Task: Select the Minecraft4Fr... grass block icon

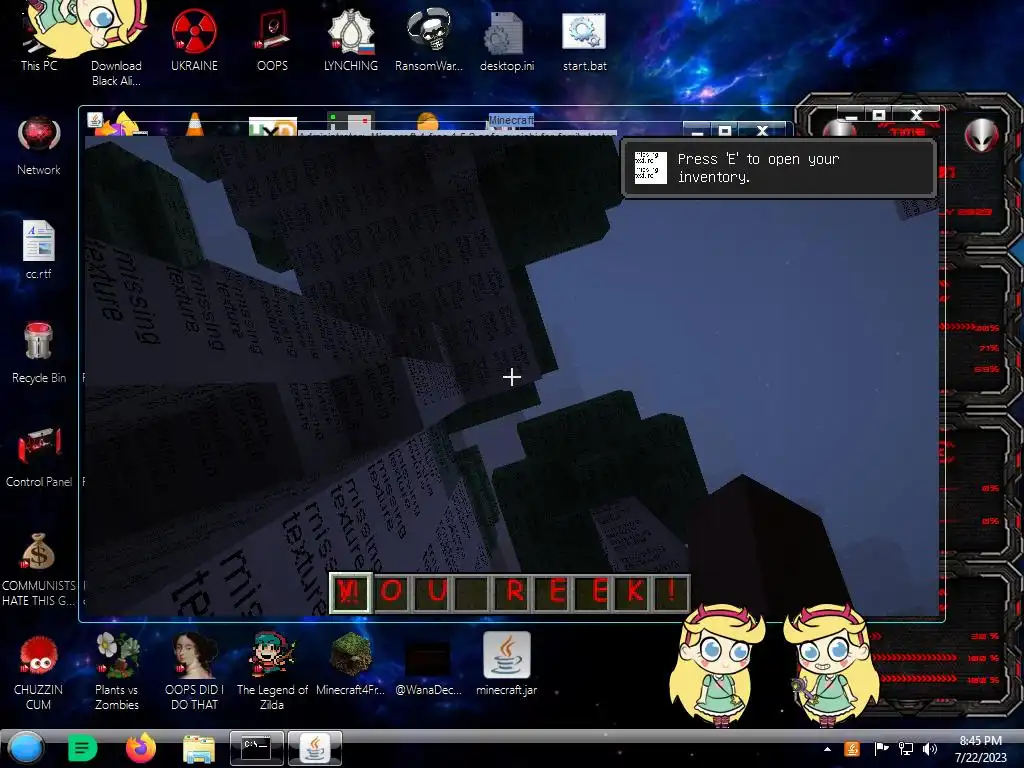Action: pyautogui.click(x=351, y=663)
